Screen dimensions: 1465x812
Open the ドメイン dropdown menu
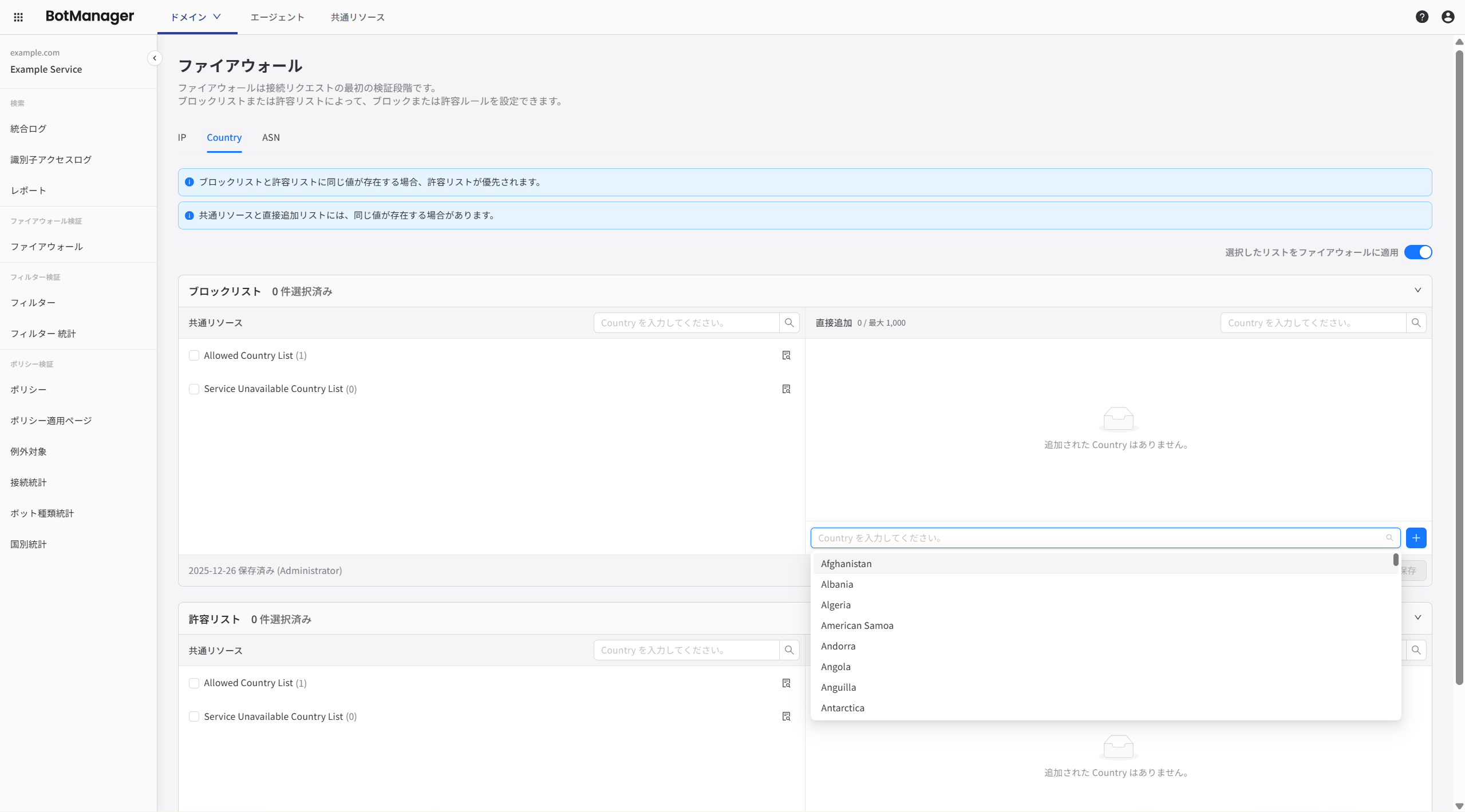(x=196, y=17)
